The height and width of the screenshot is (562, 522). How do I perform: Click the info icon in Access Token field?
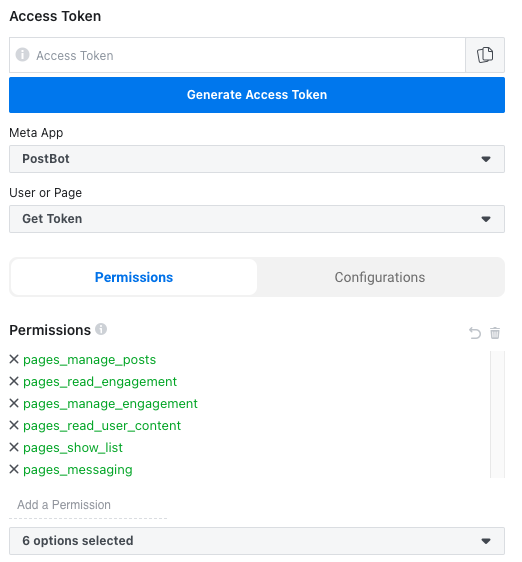point(22,55)
